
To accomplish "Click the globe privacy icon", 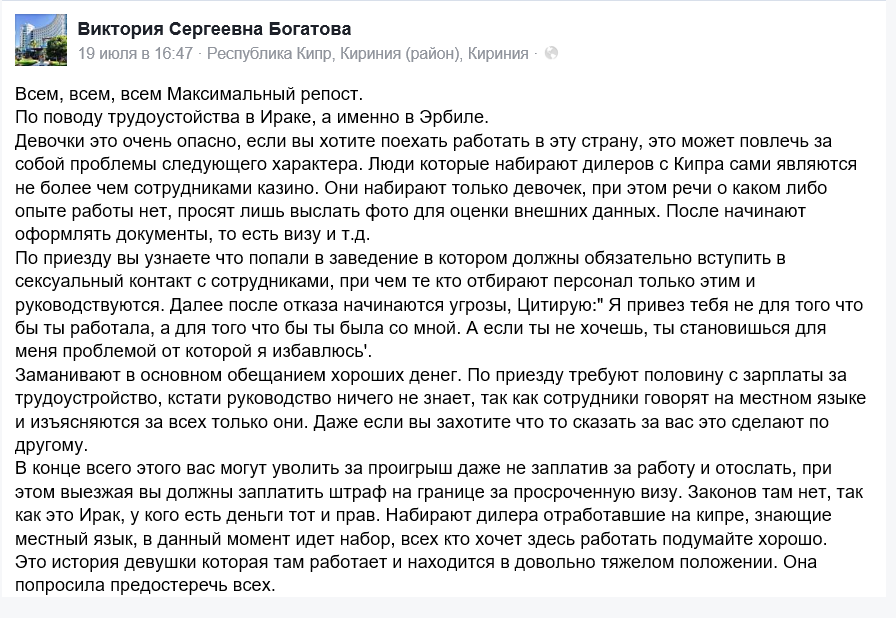I will click(551, 53).
